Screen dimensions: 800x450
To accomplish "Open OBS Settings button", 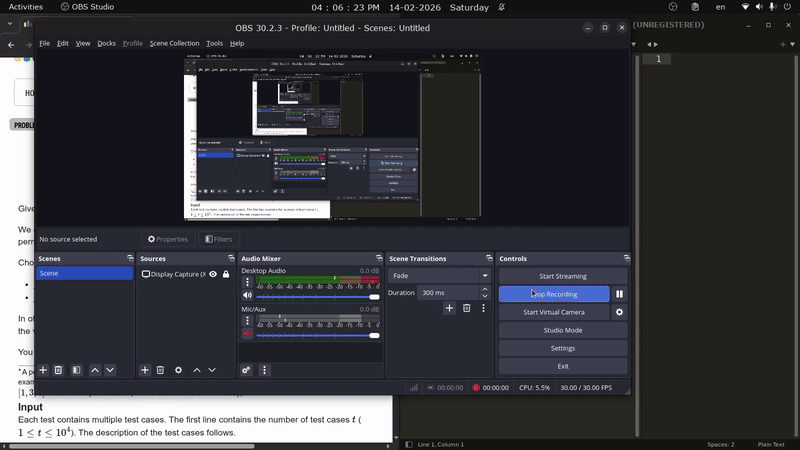I will (563, 348).
